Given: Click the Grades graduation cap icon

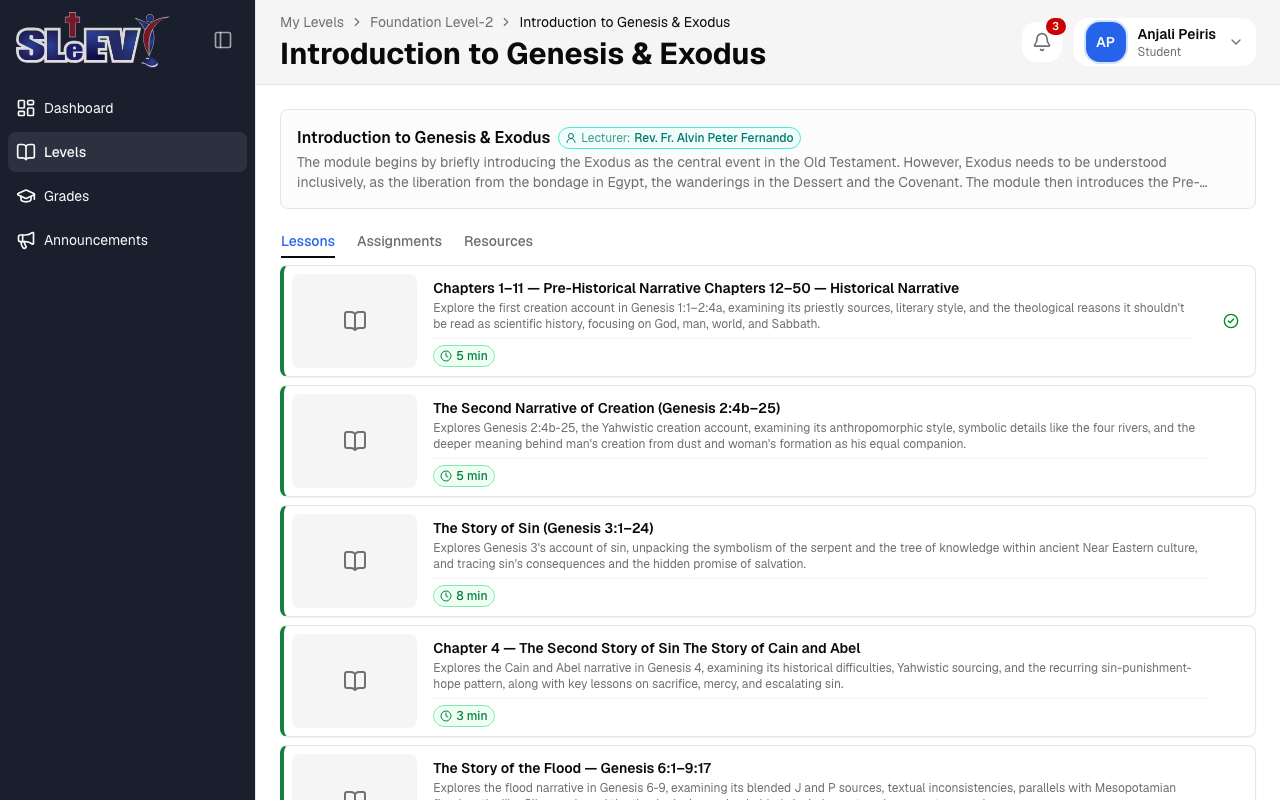Looking at the screenshot, I should (26, 196).
